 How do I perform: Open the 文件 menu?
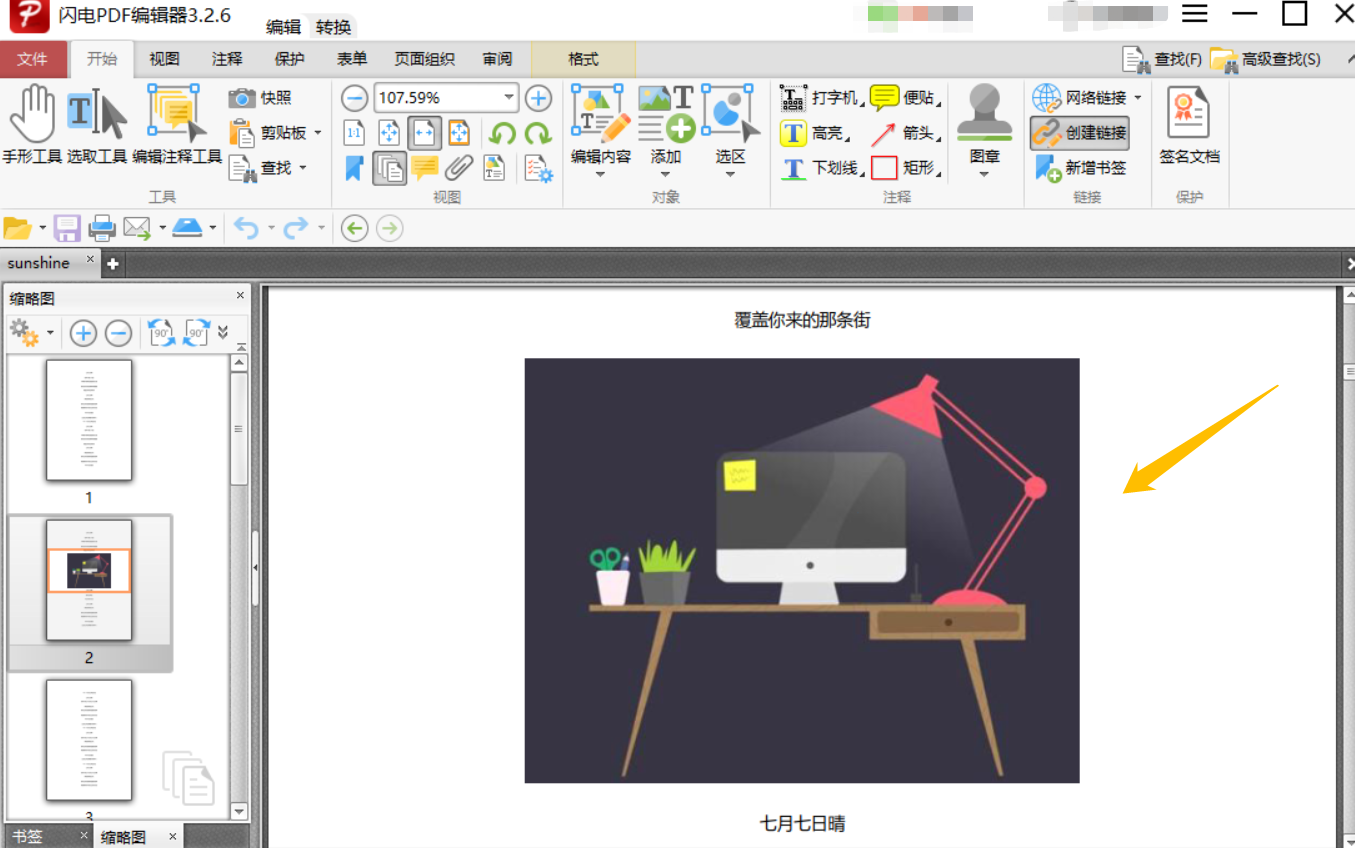pos(33,59)
